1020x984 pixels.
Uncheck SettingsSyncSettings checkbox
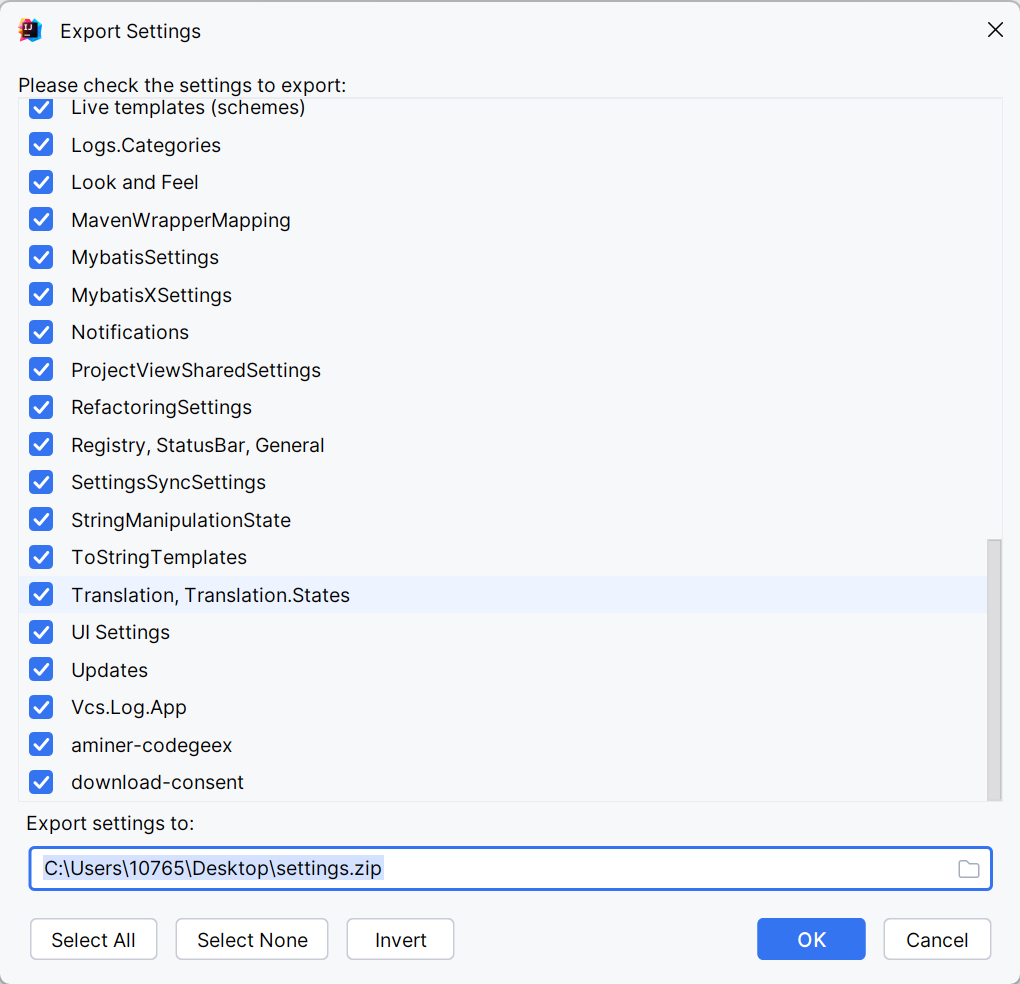click(41, 483)
